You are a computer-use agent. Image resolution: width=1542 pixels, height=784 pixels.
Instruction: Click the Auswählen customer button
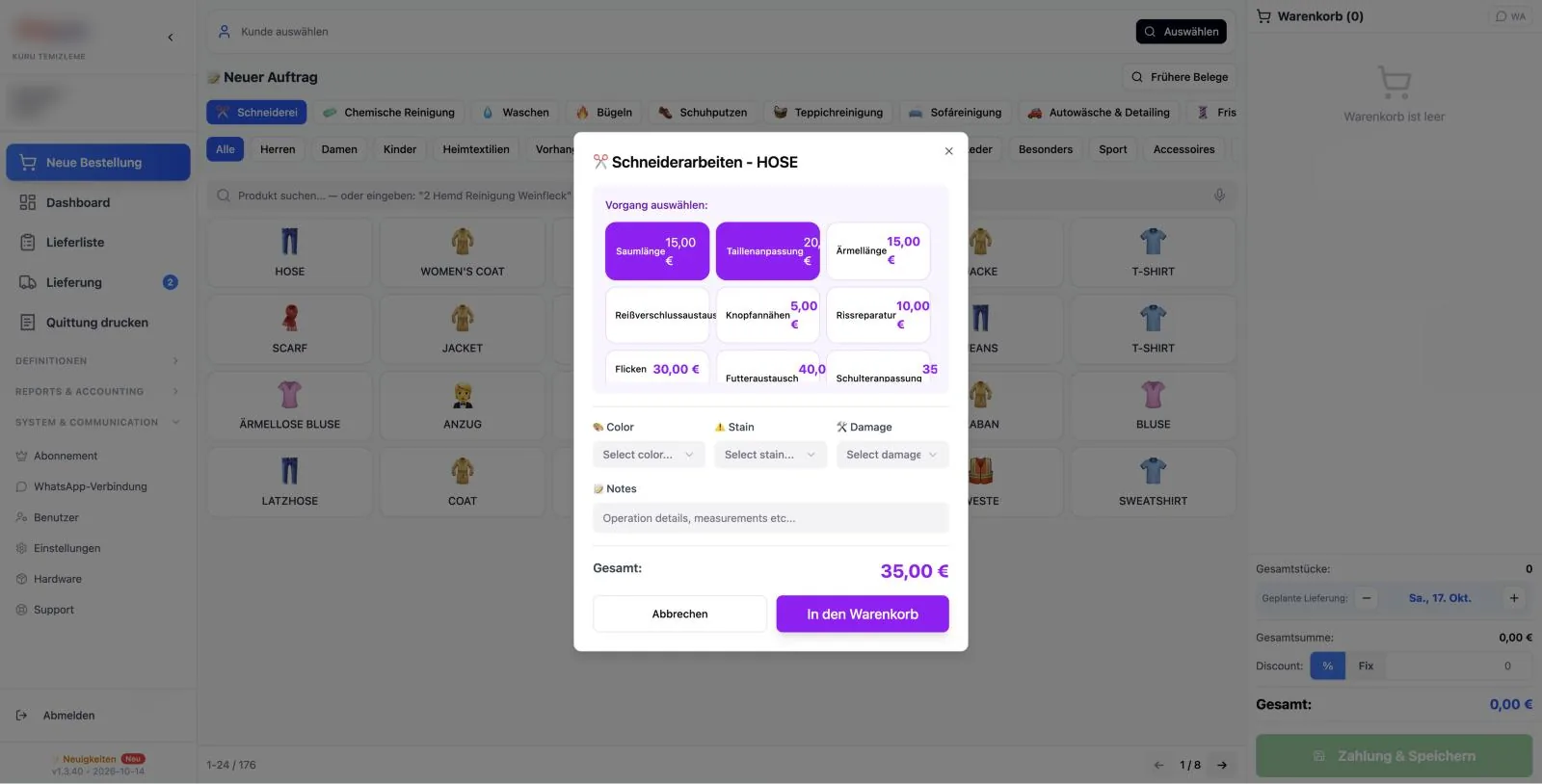[x=1182, y=32]
